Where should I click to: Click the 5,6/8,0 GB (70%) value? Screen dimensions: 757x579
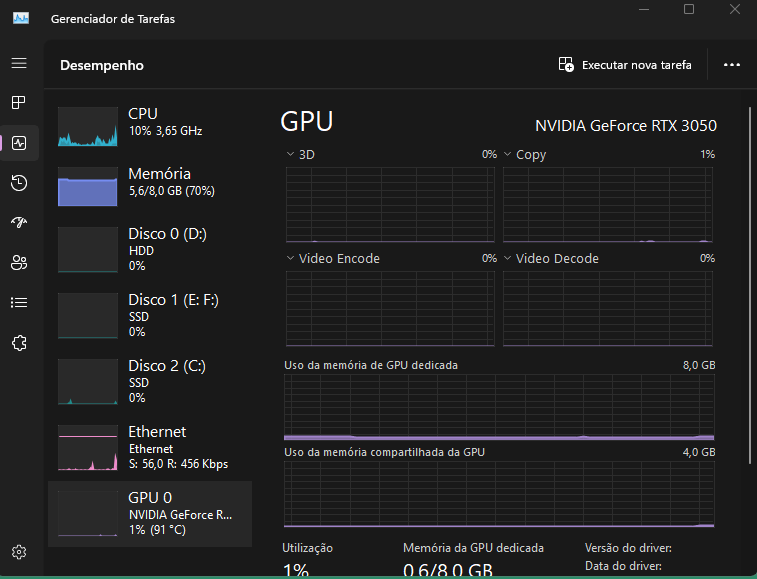click(172, 191)
